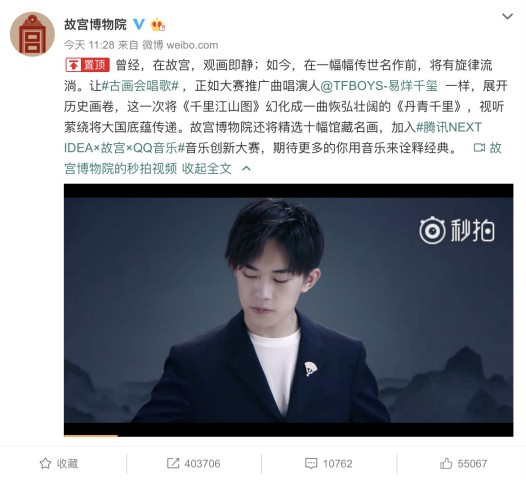The height and width of the screenshot is (480, 526).
Task: Click the crown membership badge icon
Action: click(158, 25)
